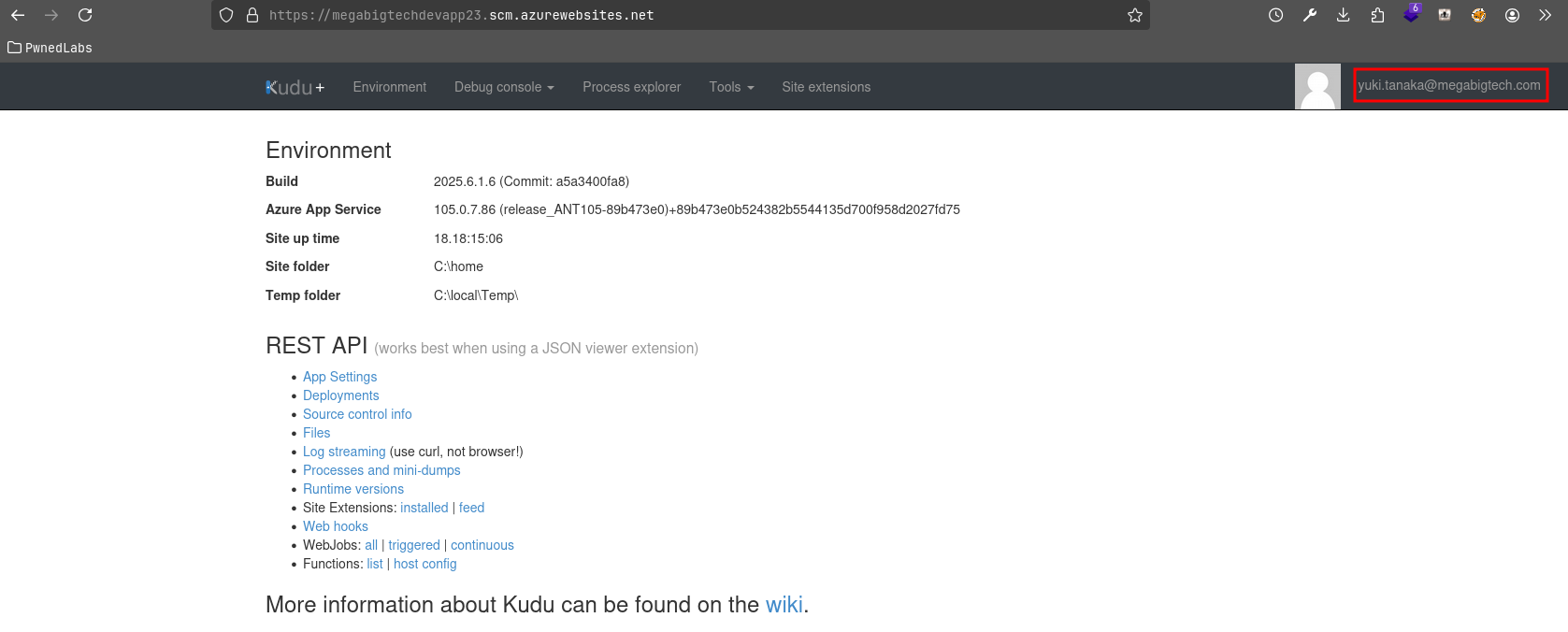Click the wrench developer tools icon

(1309, 15)
